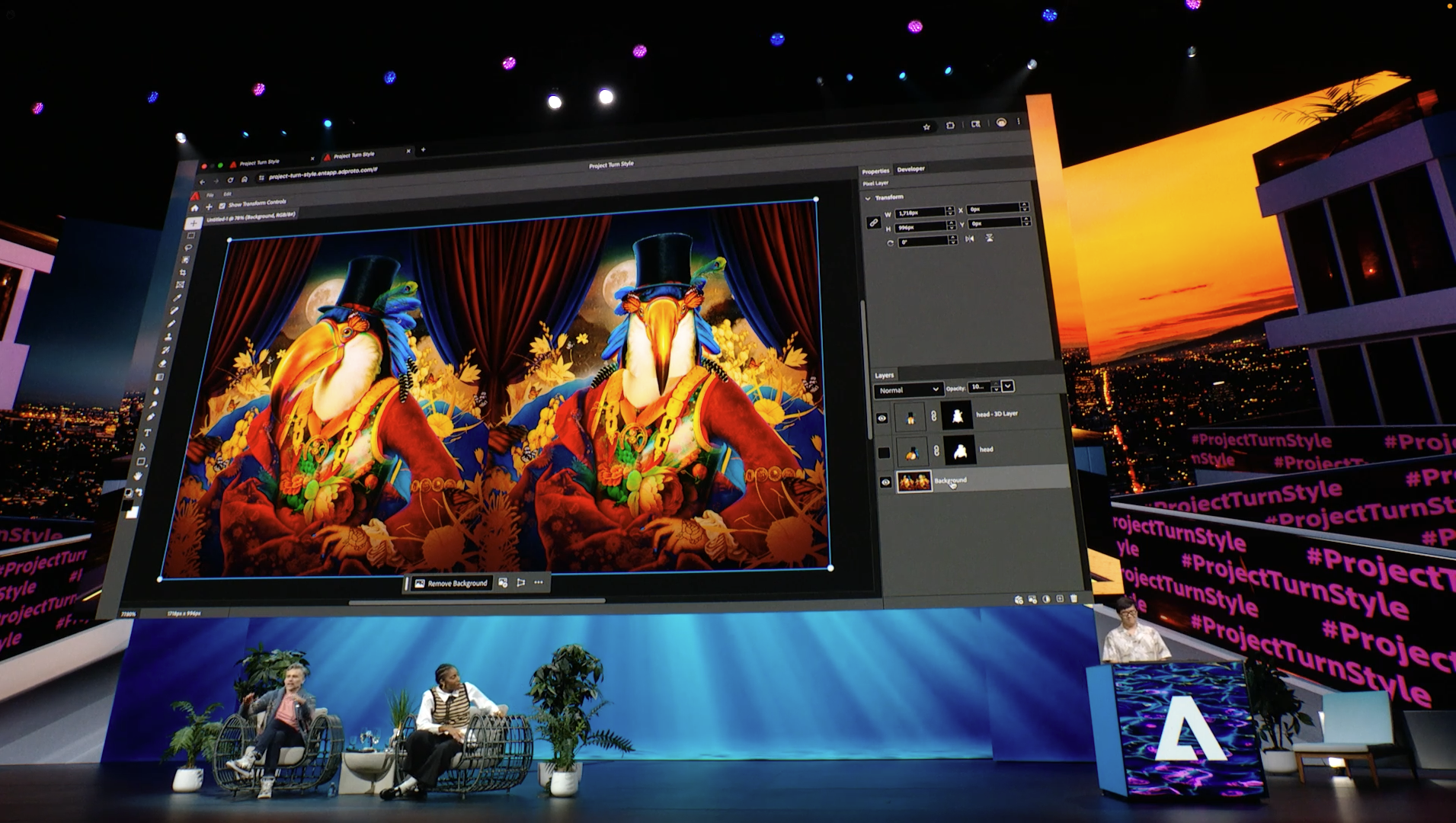The image size is (1456, 823).
Task: Select the Eraser tool
Action: [x=162, y=363]
